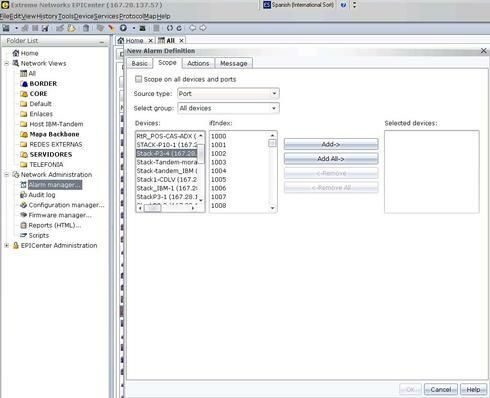The image size is (490, 398).
Task: Click the Network Views tree node icon
Action: click(16, 63)
